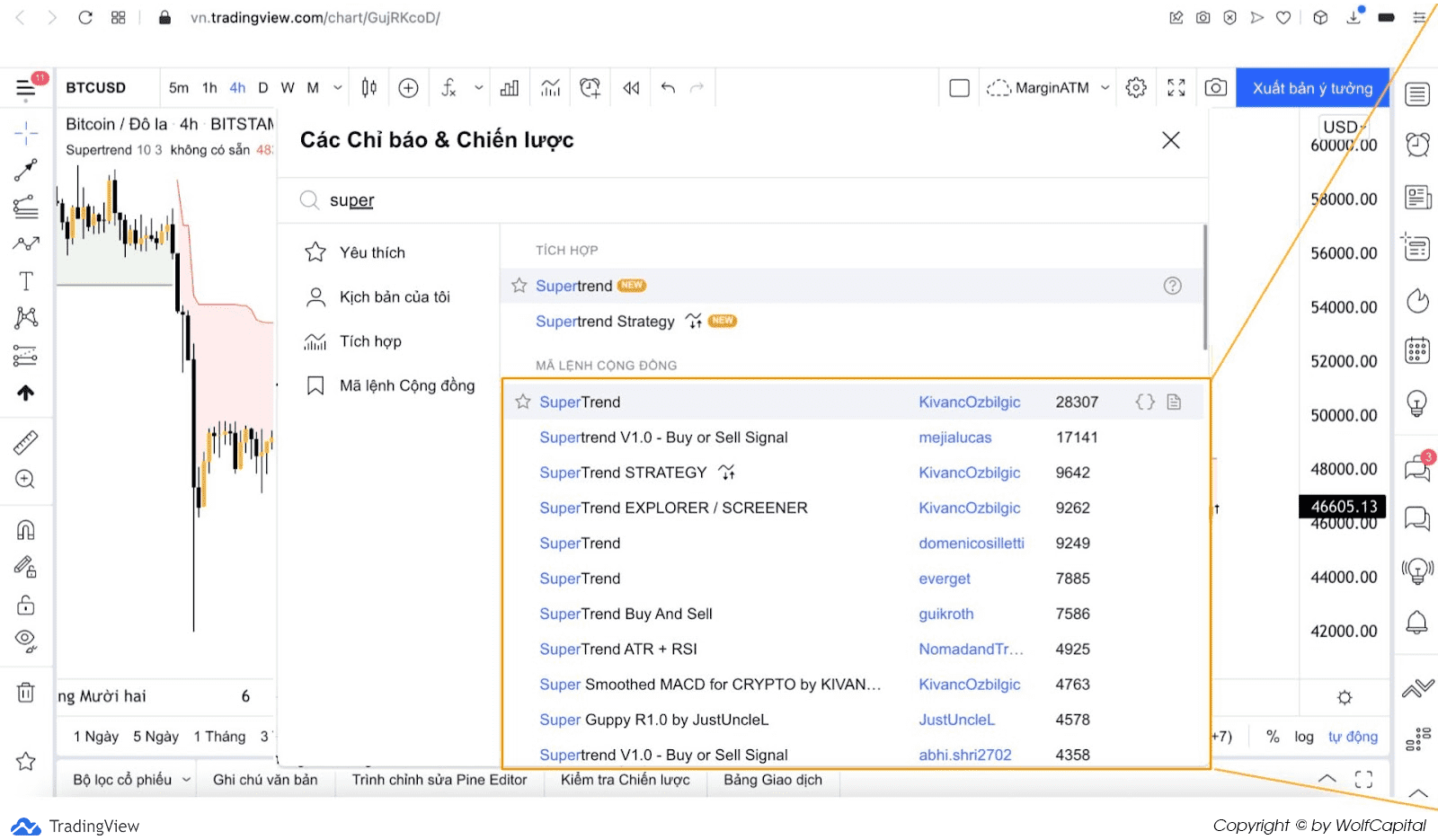Select the Text annotation tool
Viewport: 1438px width, 840px height.
pos(26,281)
